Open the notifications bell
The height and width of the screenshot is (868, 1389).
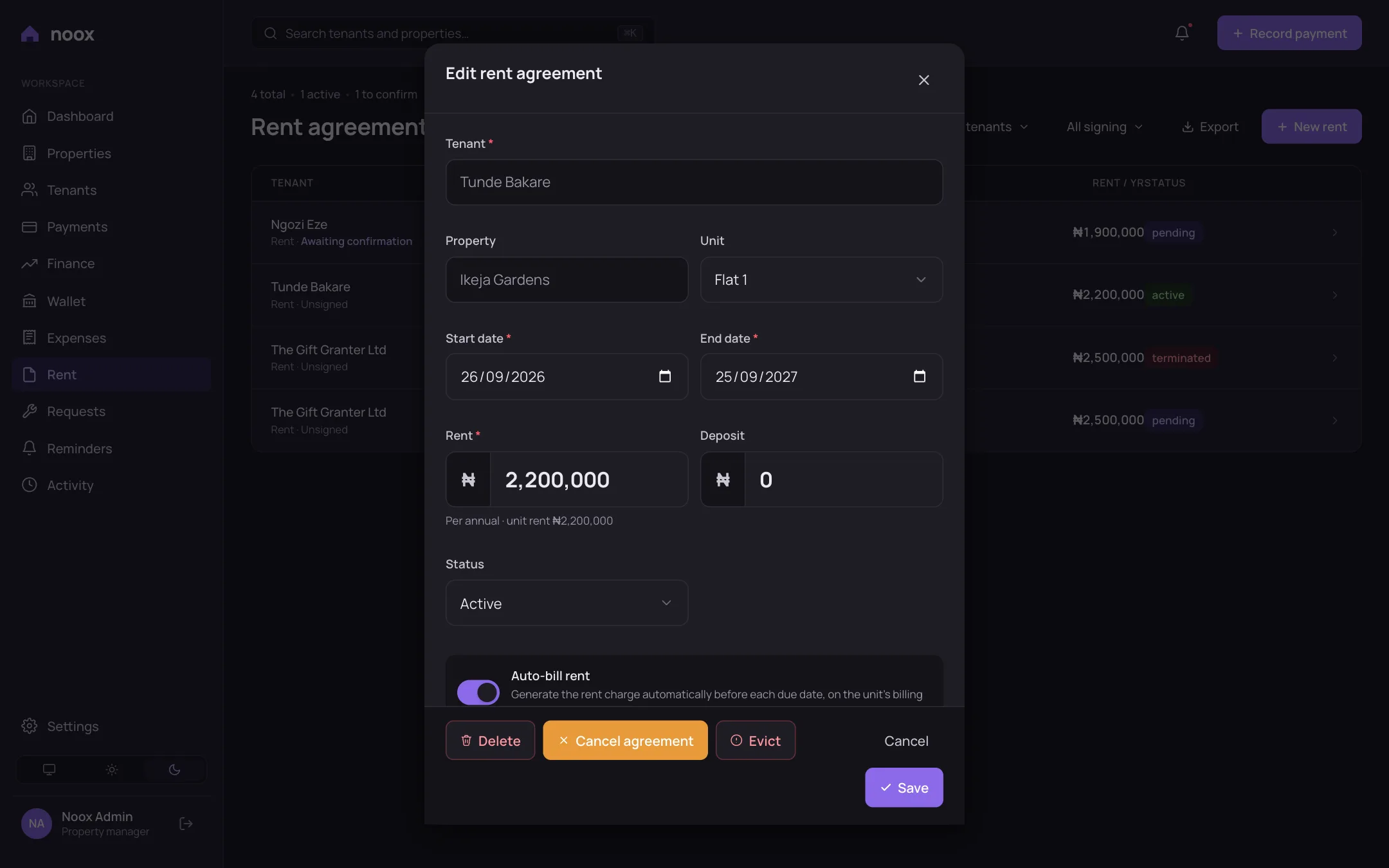(1182, 33)
